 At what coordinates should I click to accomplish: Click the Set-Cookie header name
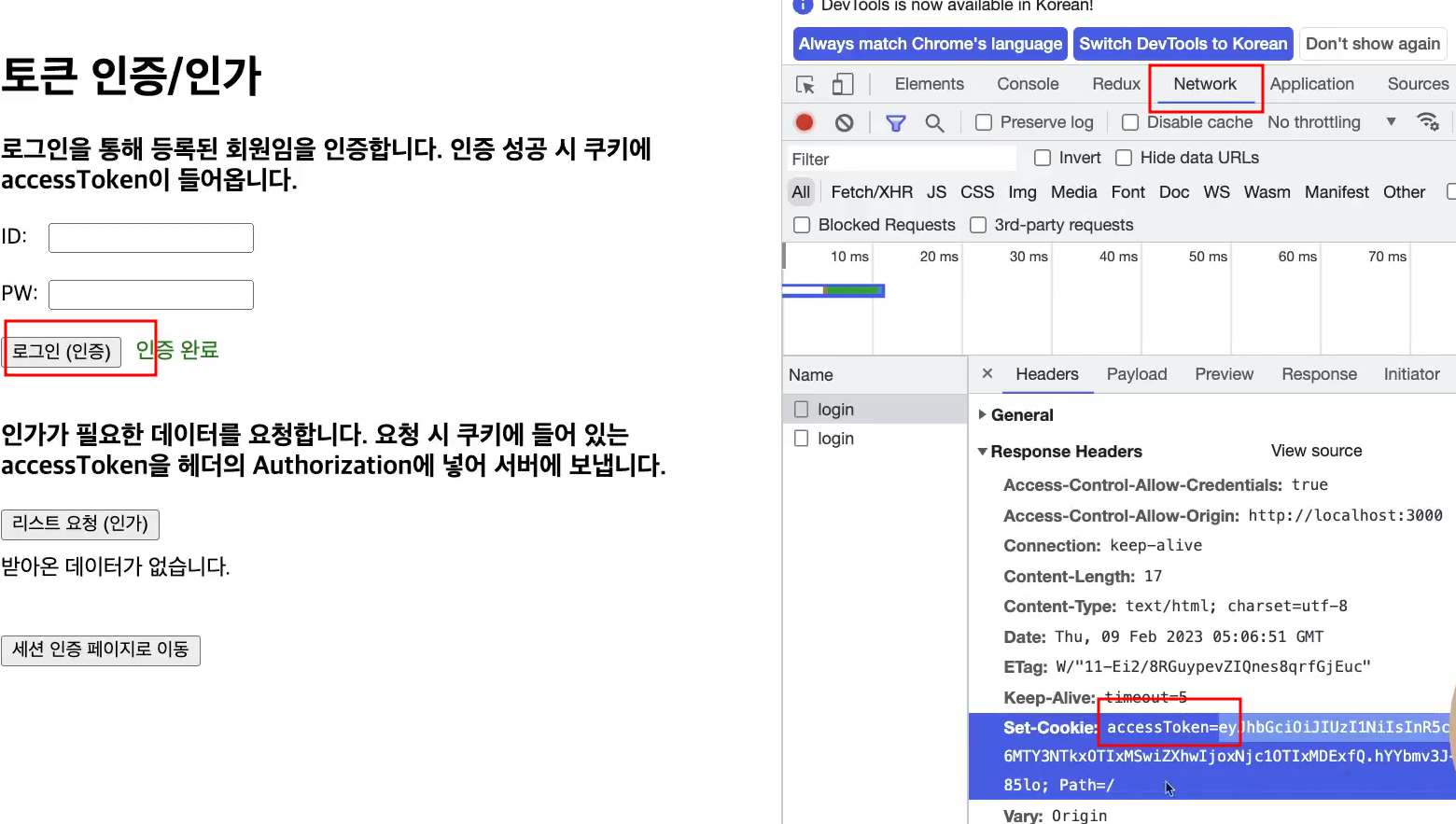click(1049, 728)
